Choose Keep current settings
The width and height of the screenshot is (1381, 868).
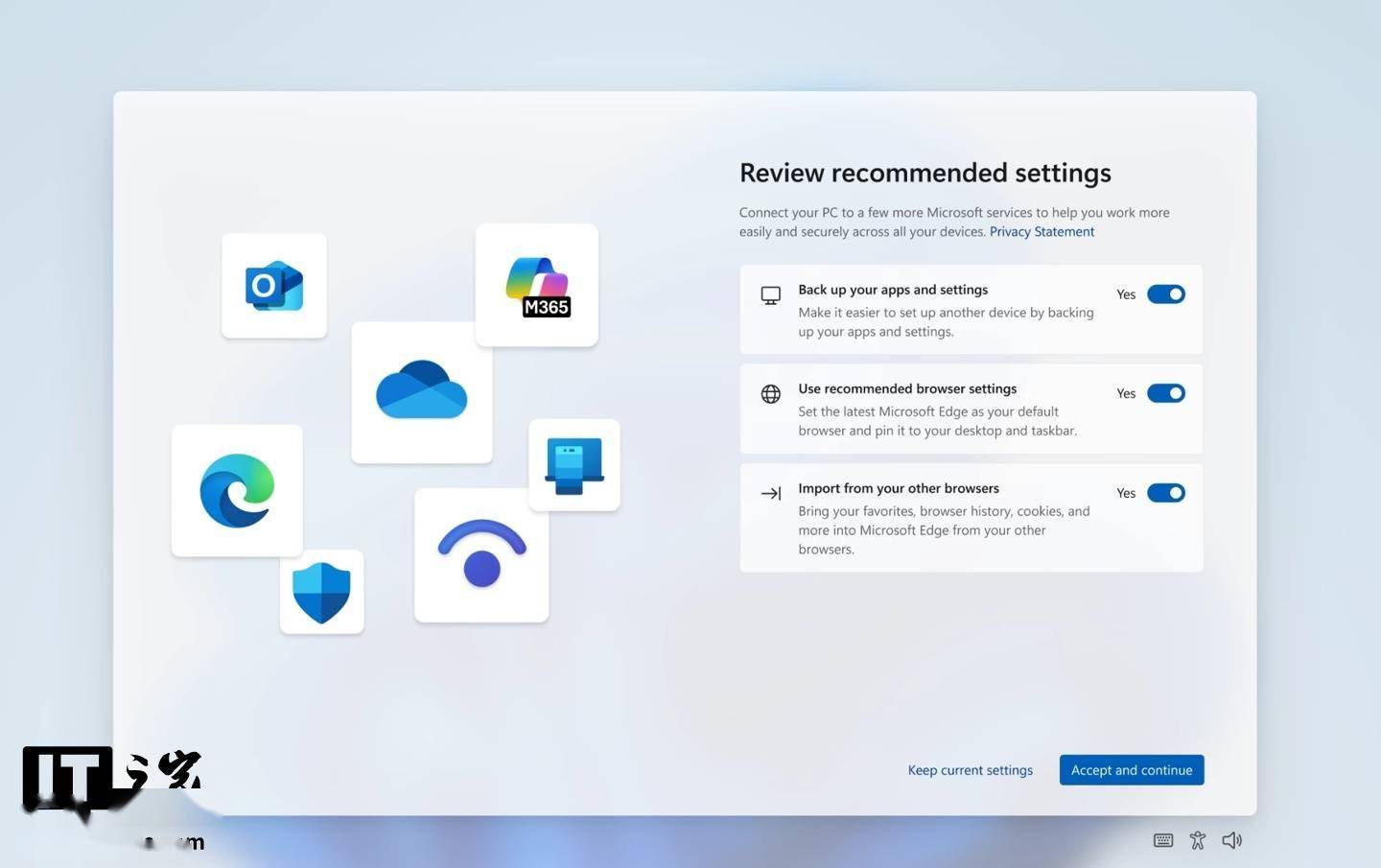(x=971, y=770)
